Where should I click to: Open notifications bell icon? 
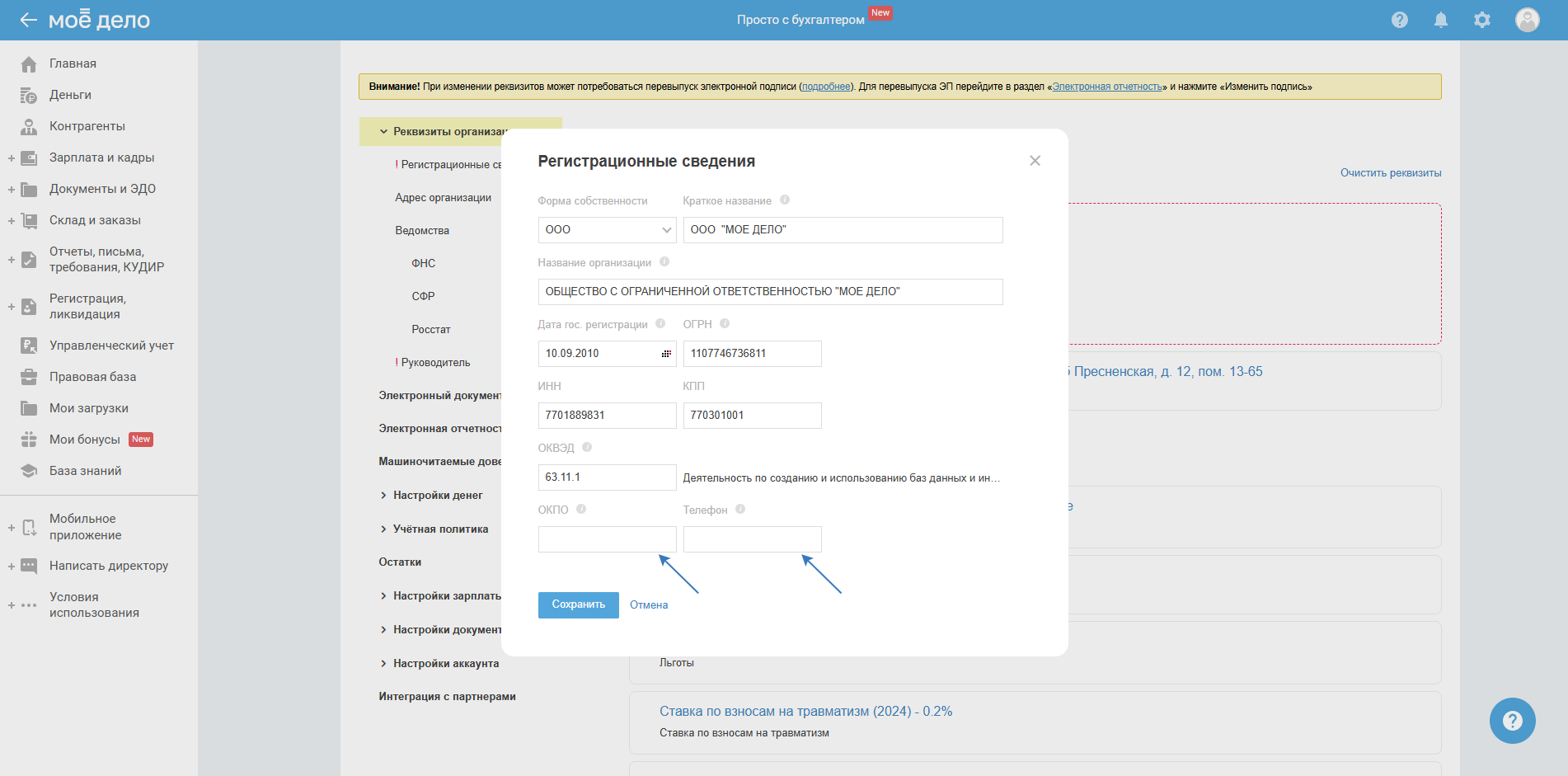1441,20
